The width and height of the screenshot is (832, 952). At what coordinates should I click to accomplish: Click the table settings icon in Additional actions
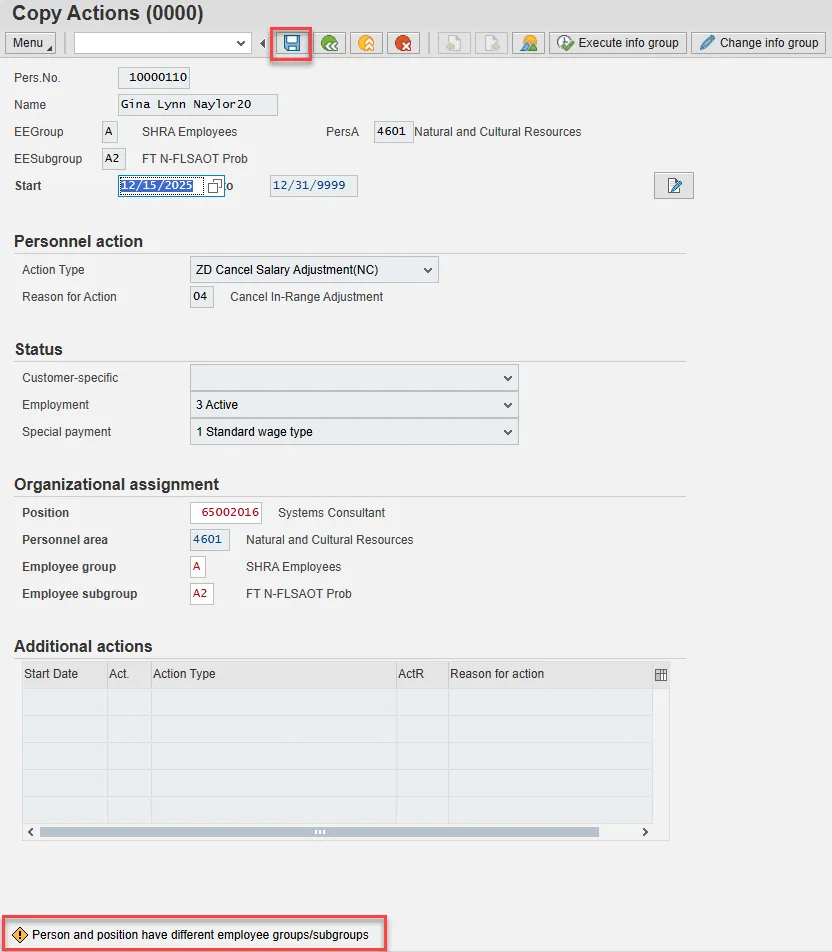tap(660, 675)
